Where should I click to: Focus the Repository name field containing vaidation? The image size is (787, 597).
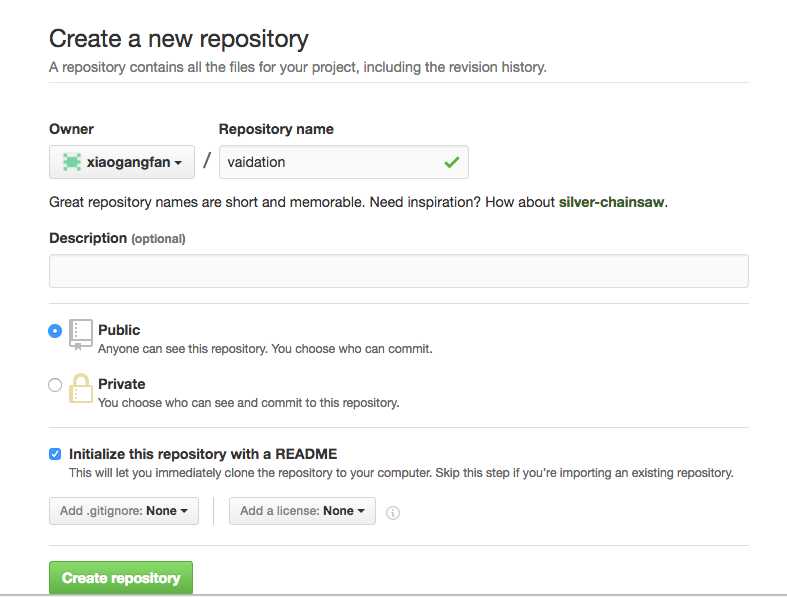(330, 162)
